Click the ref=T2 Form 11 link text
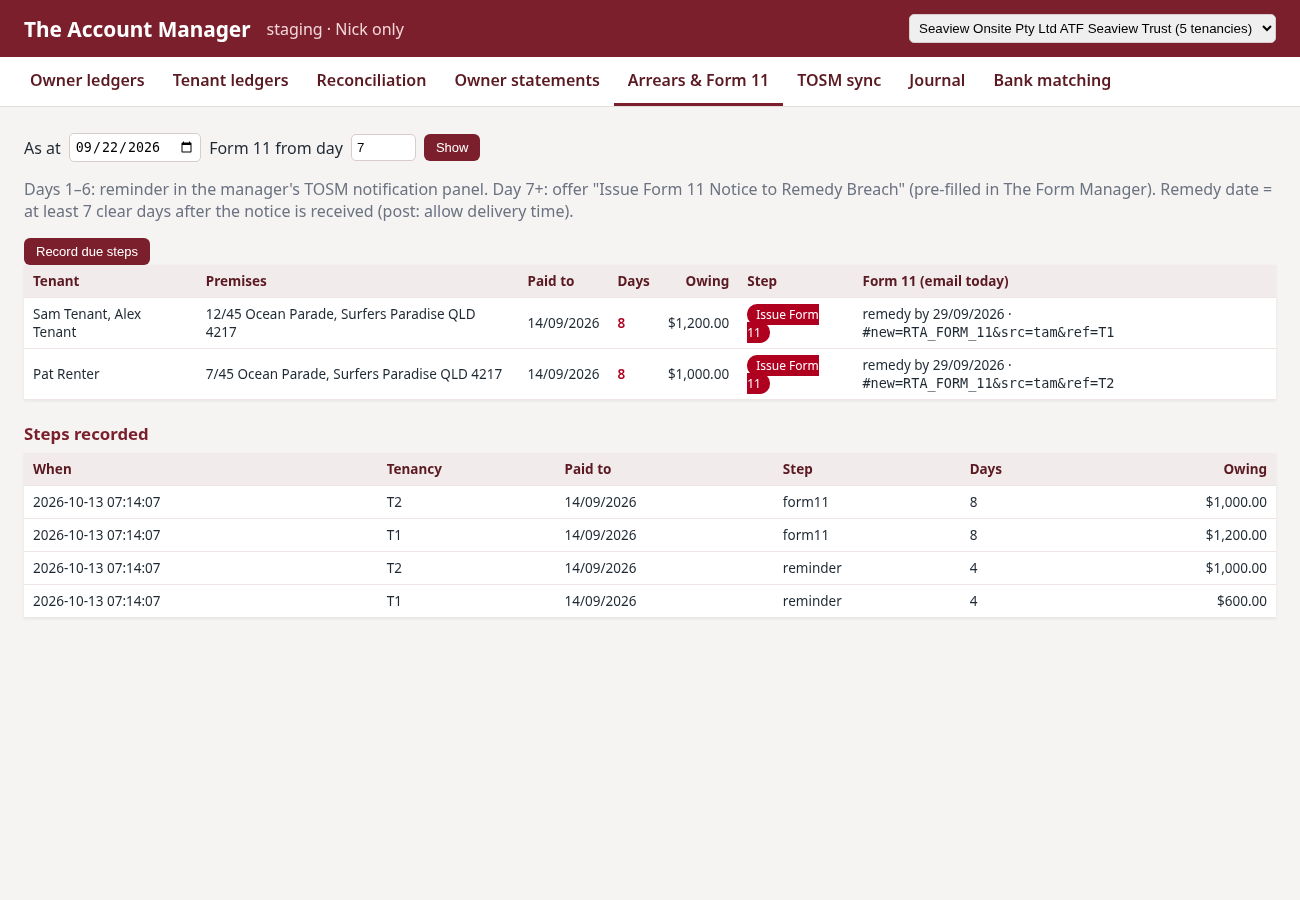The width and height of the screenshot is (1300, 900). pos(988,383)
